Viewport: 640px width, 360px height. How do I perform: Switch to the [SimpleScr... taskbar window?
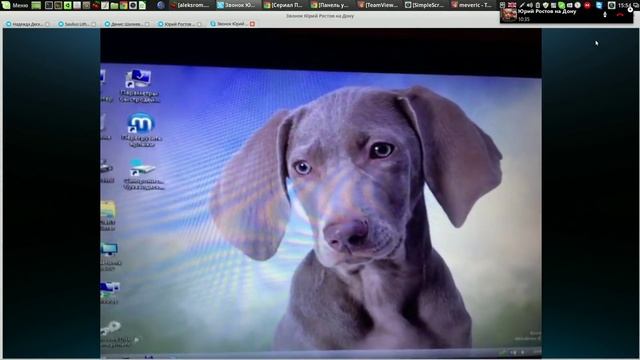tap(426, 5)
